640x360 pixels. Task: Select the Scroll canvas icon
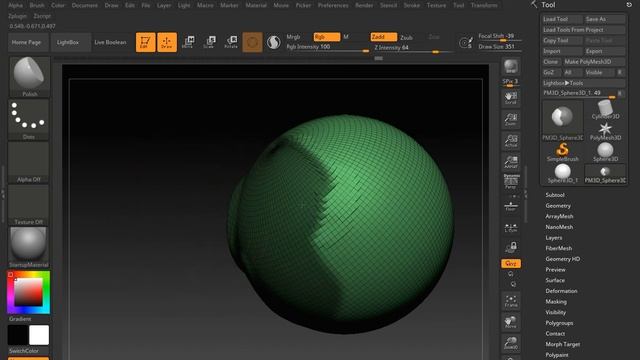click(511, 98)
